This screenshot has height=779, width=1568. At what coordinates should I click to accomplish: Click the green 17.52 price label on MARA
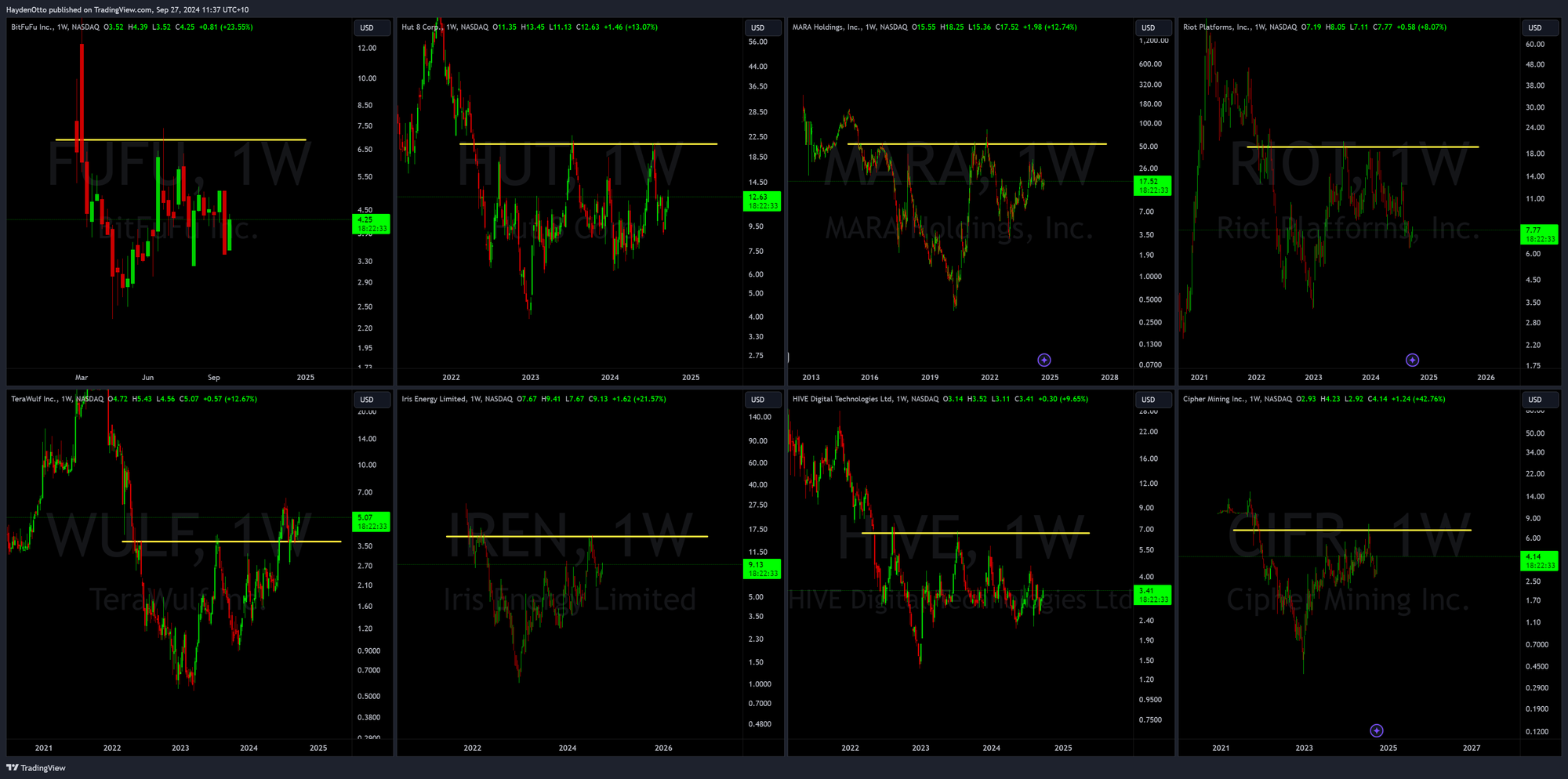[x=1152, y=186]
